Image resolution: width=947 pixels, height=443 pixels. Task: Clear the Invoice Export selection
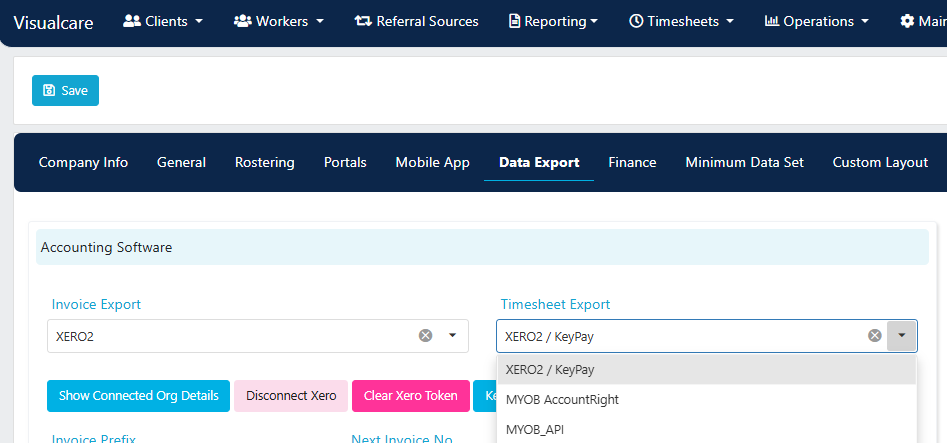coord(426,335)
